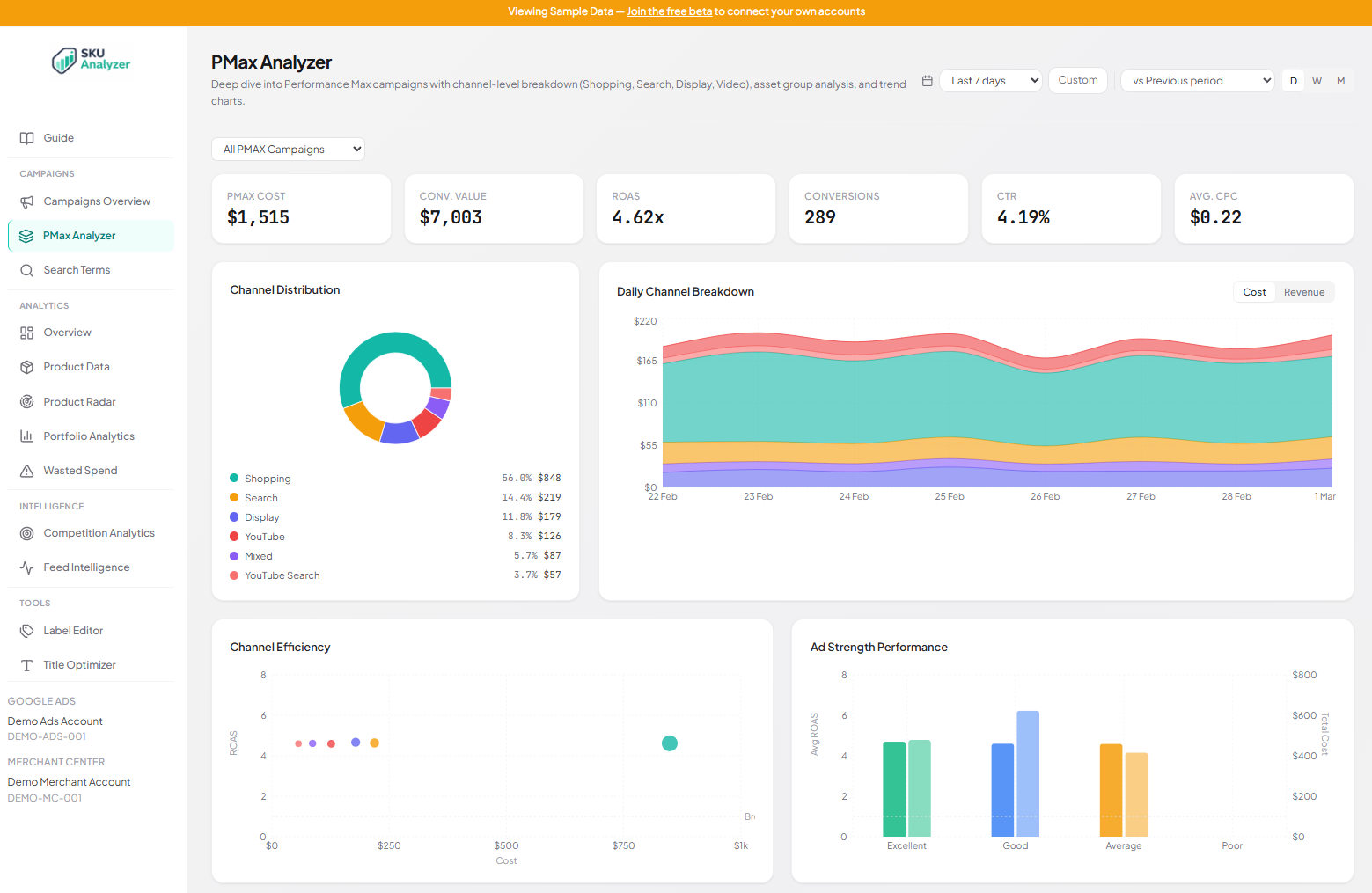
Task: Switch the daily breakdown chart to Revenue
Action: 1303,291
